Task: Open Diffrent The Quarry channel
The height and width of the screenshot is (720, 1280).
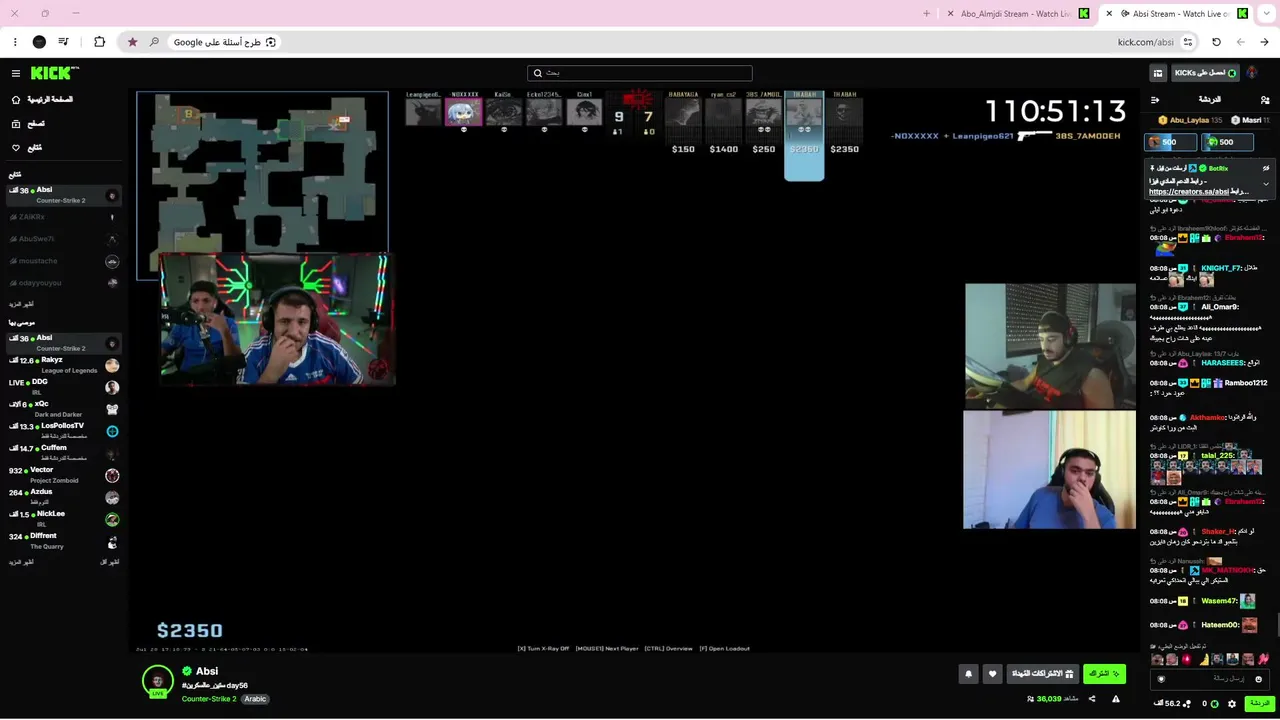Action: [64, 541]
